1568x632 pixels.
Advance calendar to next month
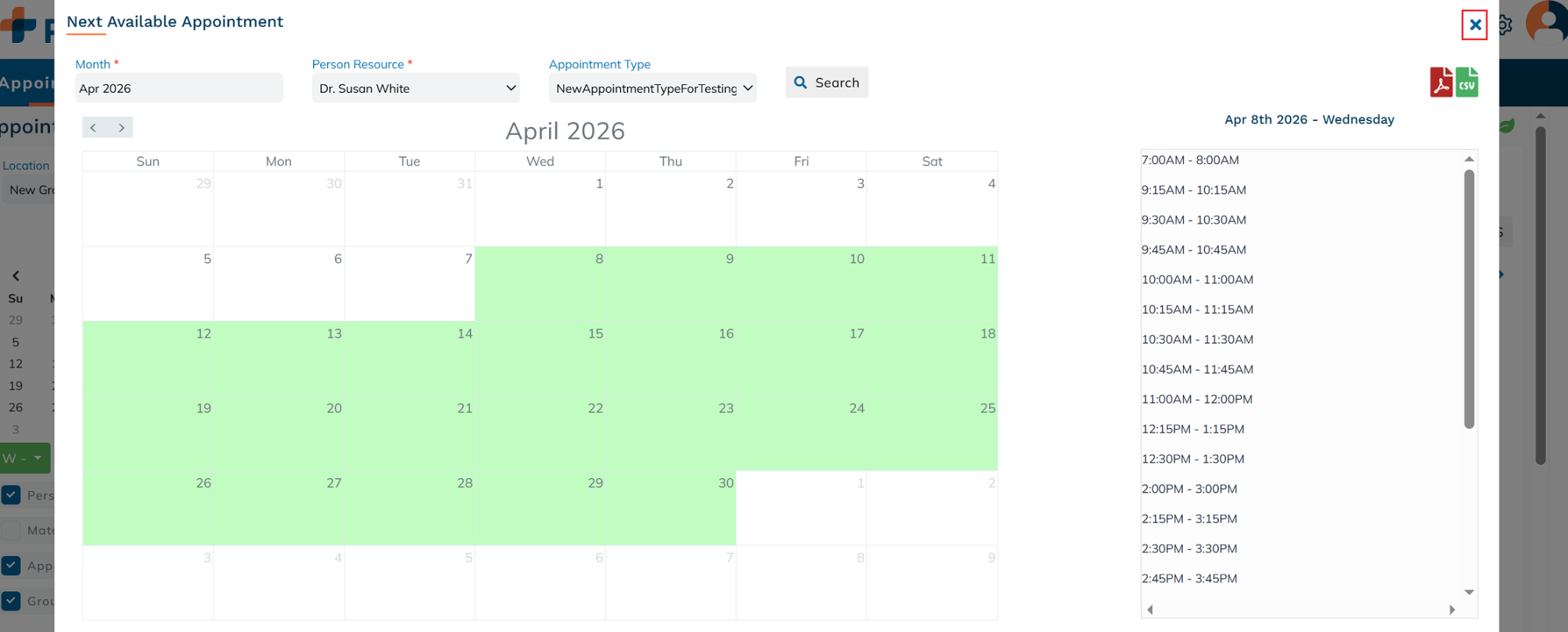coord(121,128)
